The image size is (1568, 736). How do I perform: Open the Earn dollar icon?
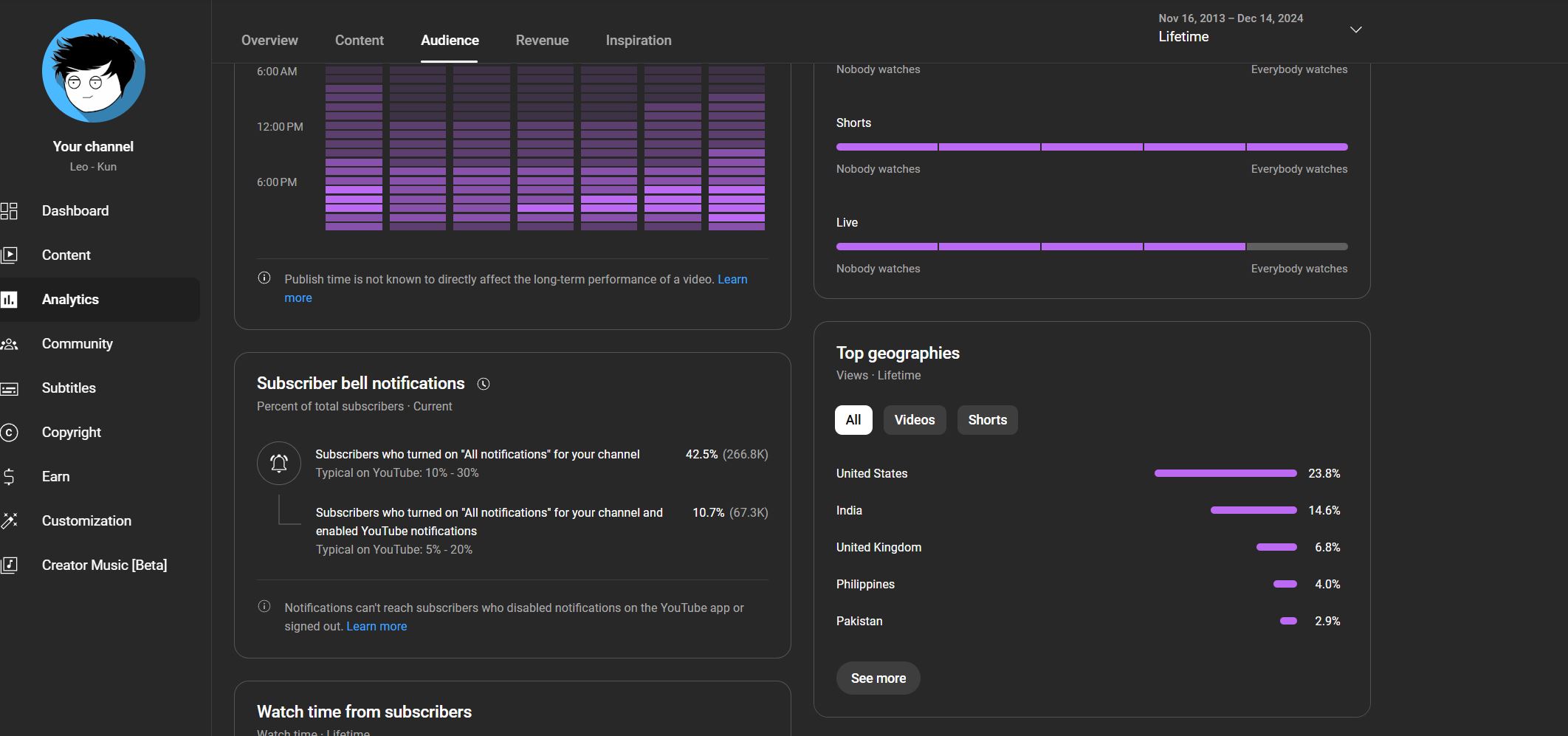click(10, 477)
